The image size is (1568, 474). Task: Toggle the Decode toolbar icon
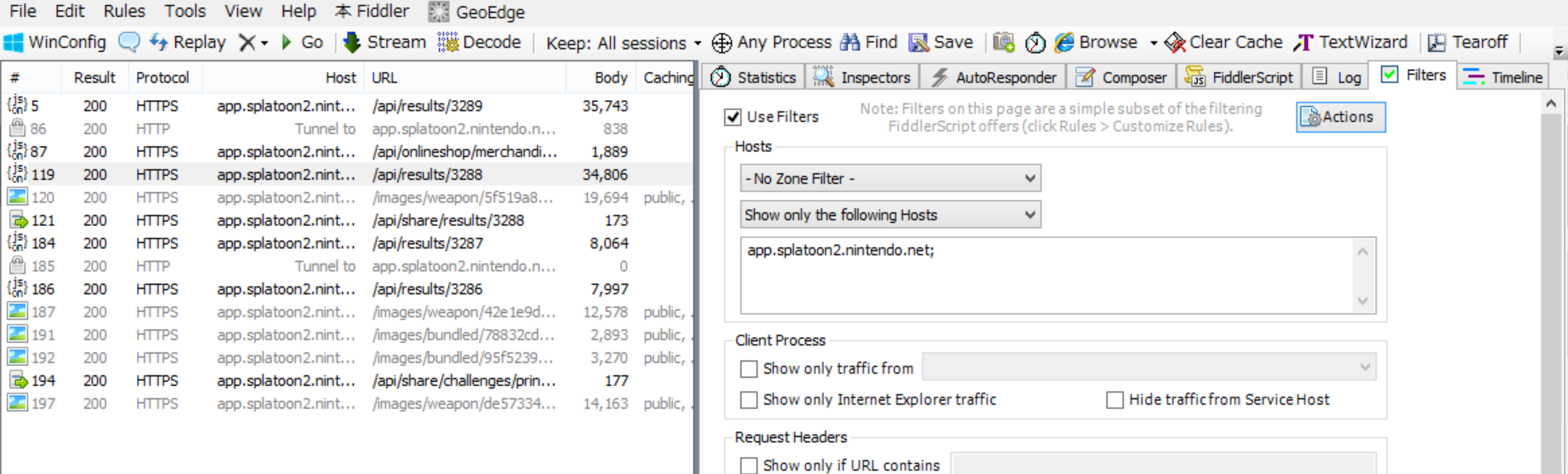(x=448, y=43)
